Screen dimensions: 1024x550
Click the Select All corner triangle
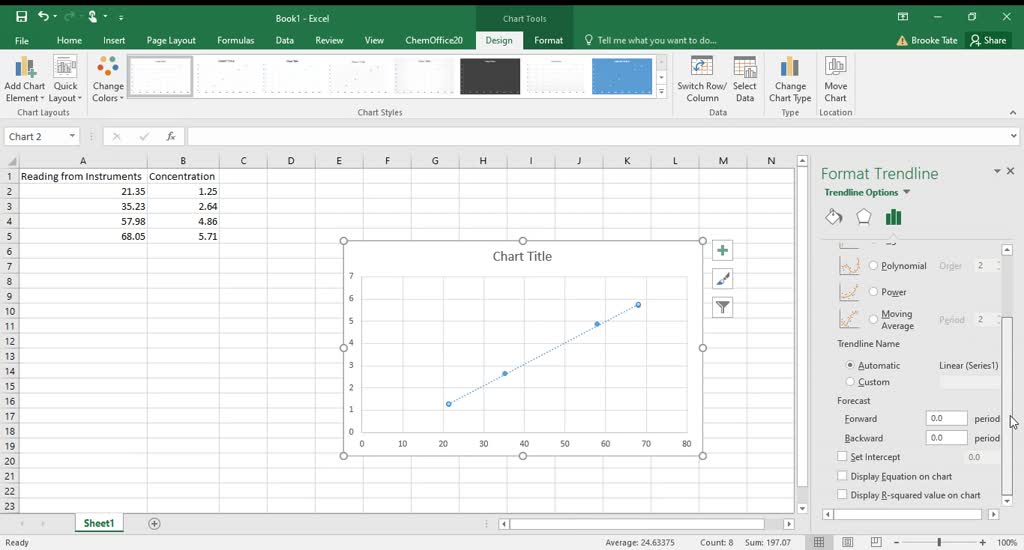tap(10, 161)
